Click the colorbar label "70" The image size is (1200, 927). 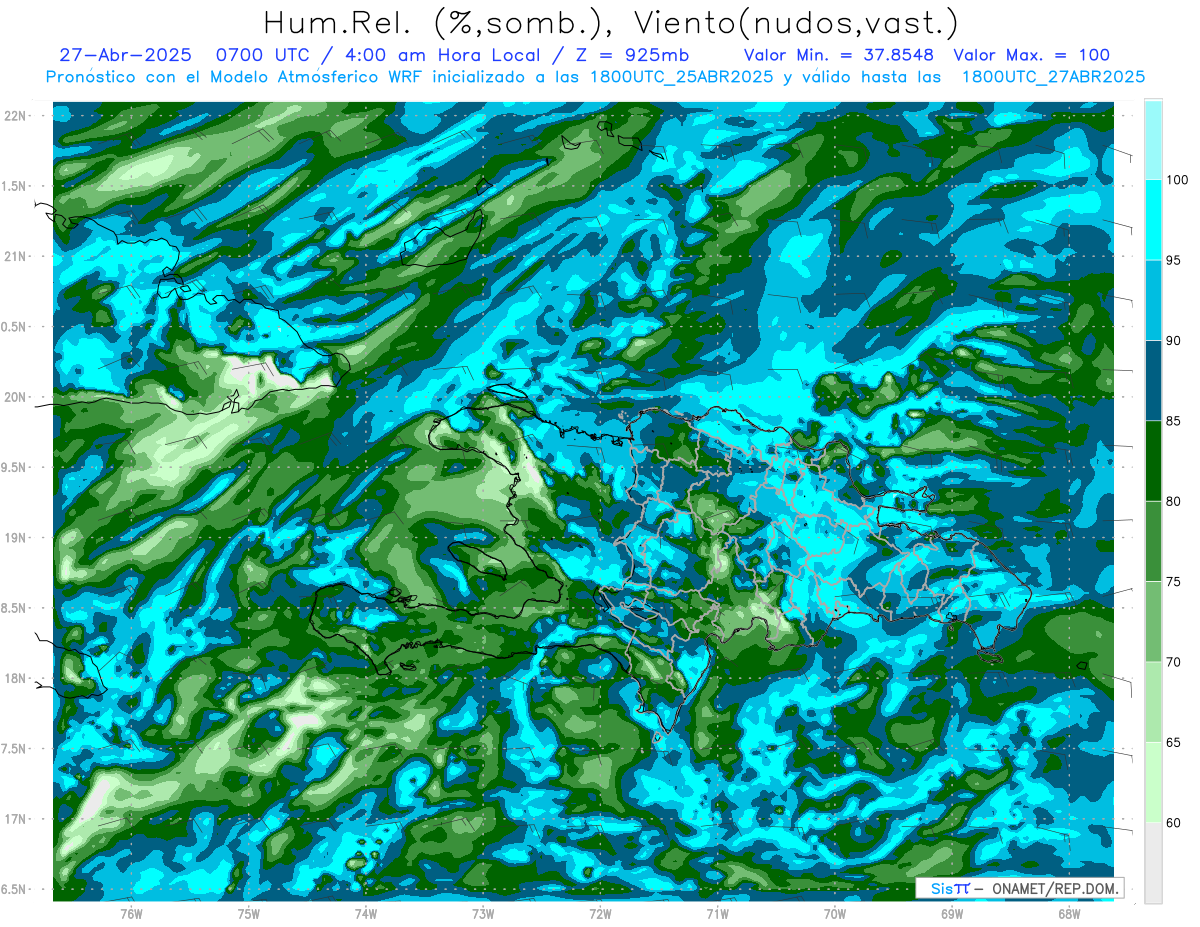pyautogui.click(x=1174, y=662)
